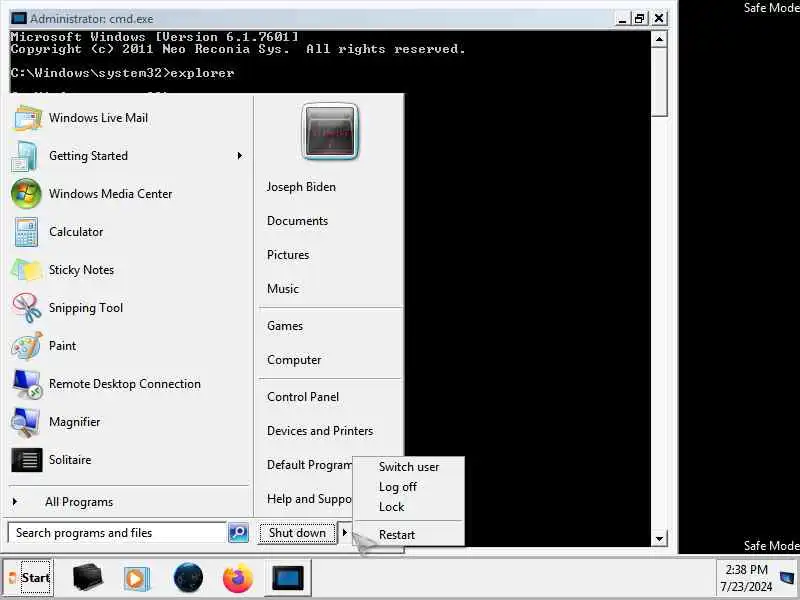Open Default Programs
The width and height of the screenshot is (800, 600).
[309, 465]
